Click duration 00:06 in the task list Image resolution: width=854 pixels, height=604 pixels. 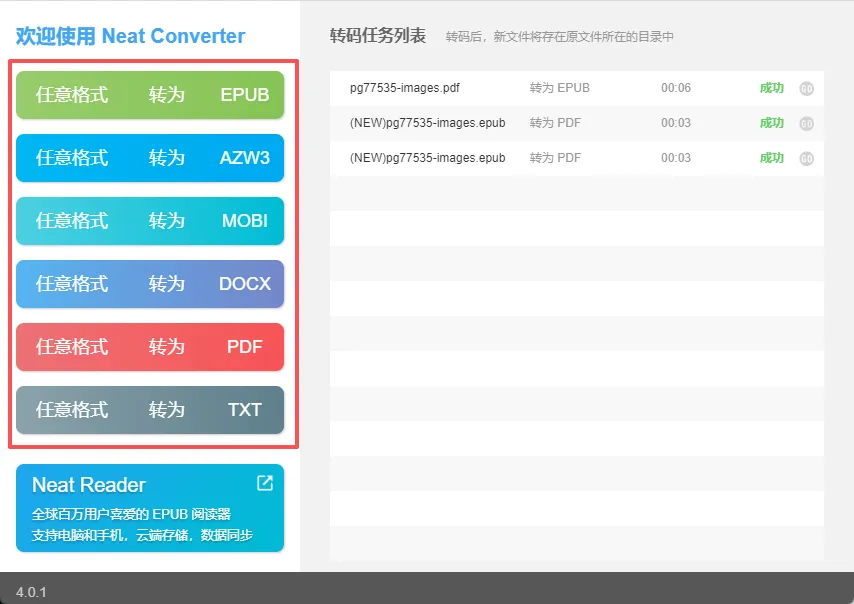click(676, 88)
